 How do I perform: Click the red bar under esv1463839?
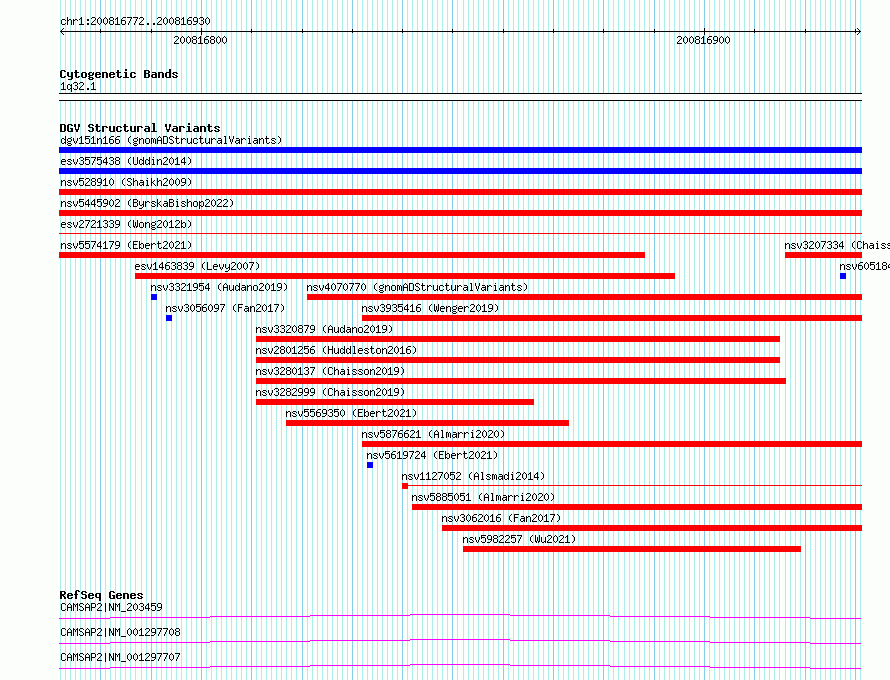405,276
